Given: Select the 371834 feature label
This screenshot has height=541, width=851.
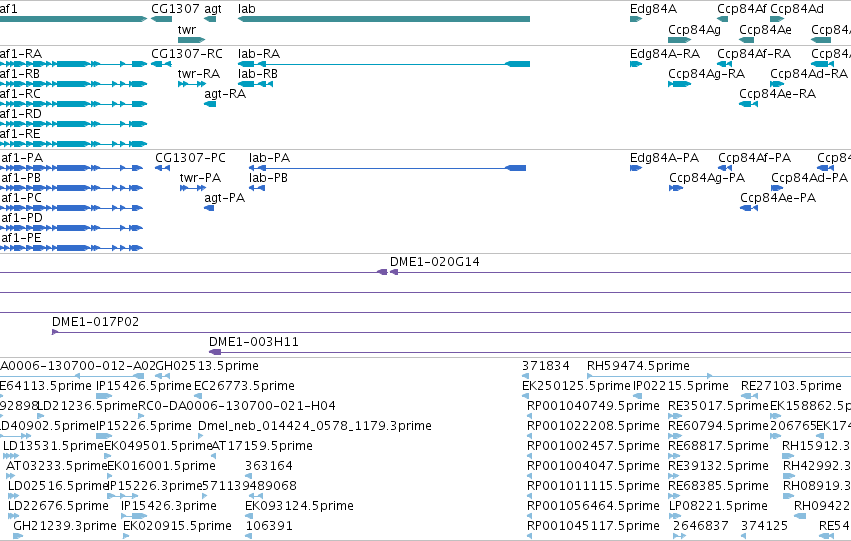Looking at the screenshot, I should [x=545, y=366].
